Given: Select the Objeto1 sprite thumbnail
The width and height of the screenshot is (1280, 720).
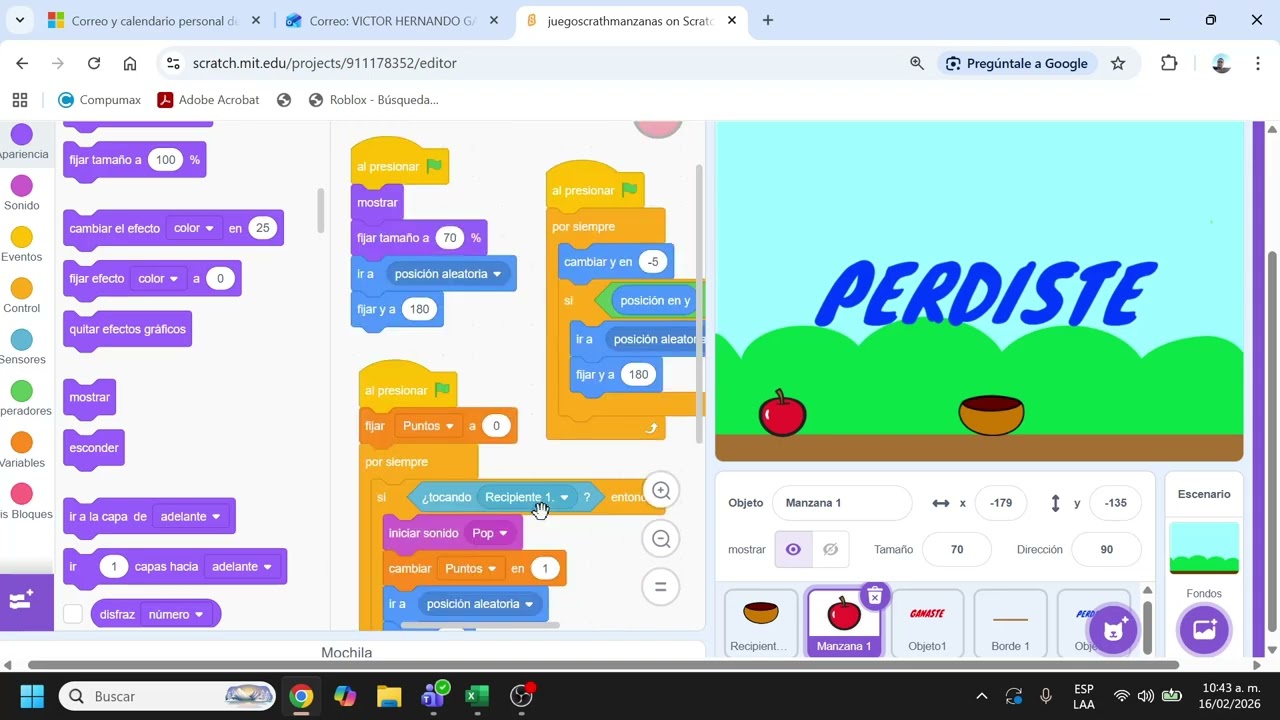Looking at the screenshot, I should point(927,623).
